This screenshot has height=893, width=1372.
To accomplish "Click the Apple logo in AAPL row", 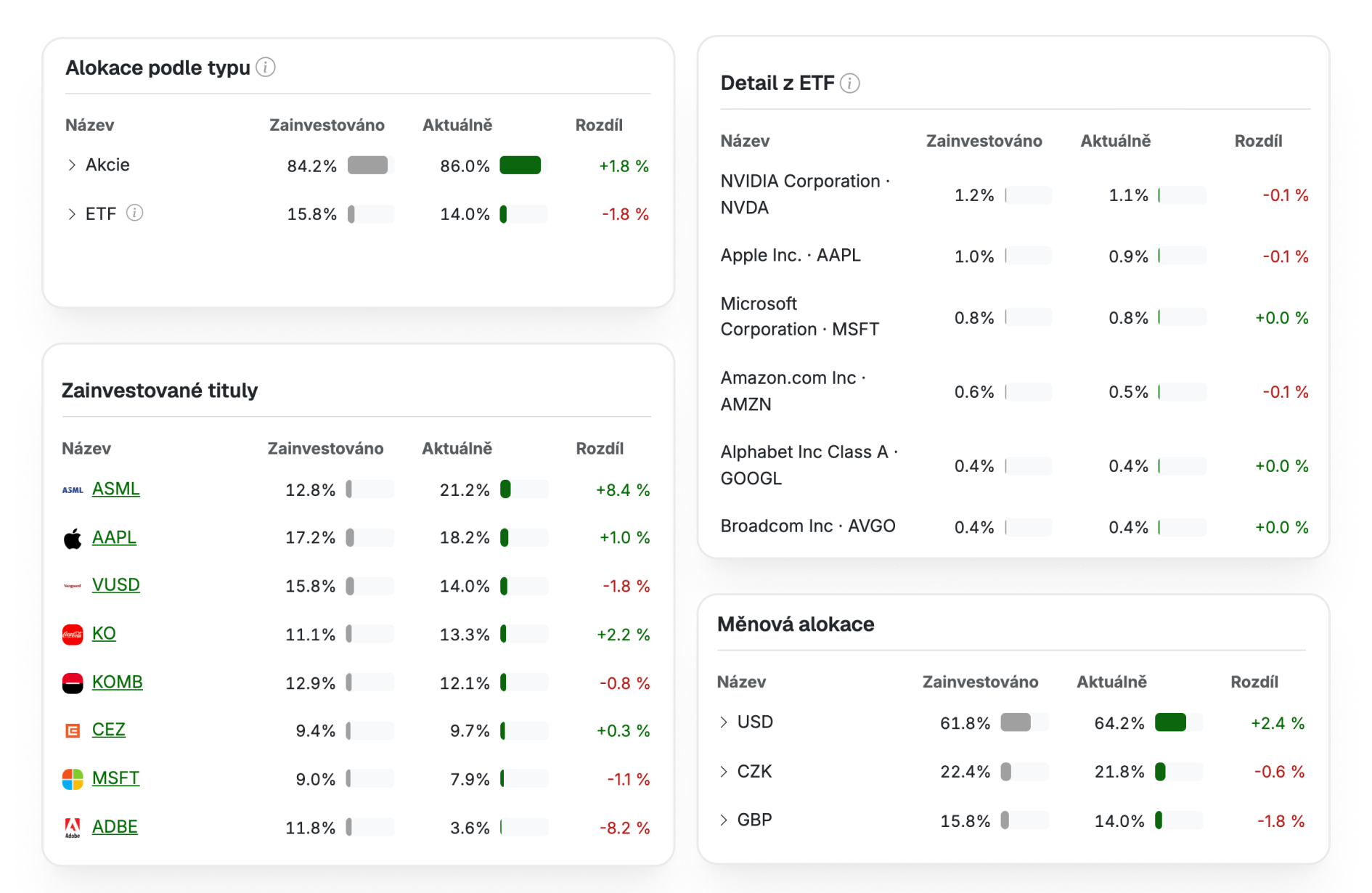I will click(73, 539).
